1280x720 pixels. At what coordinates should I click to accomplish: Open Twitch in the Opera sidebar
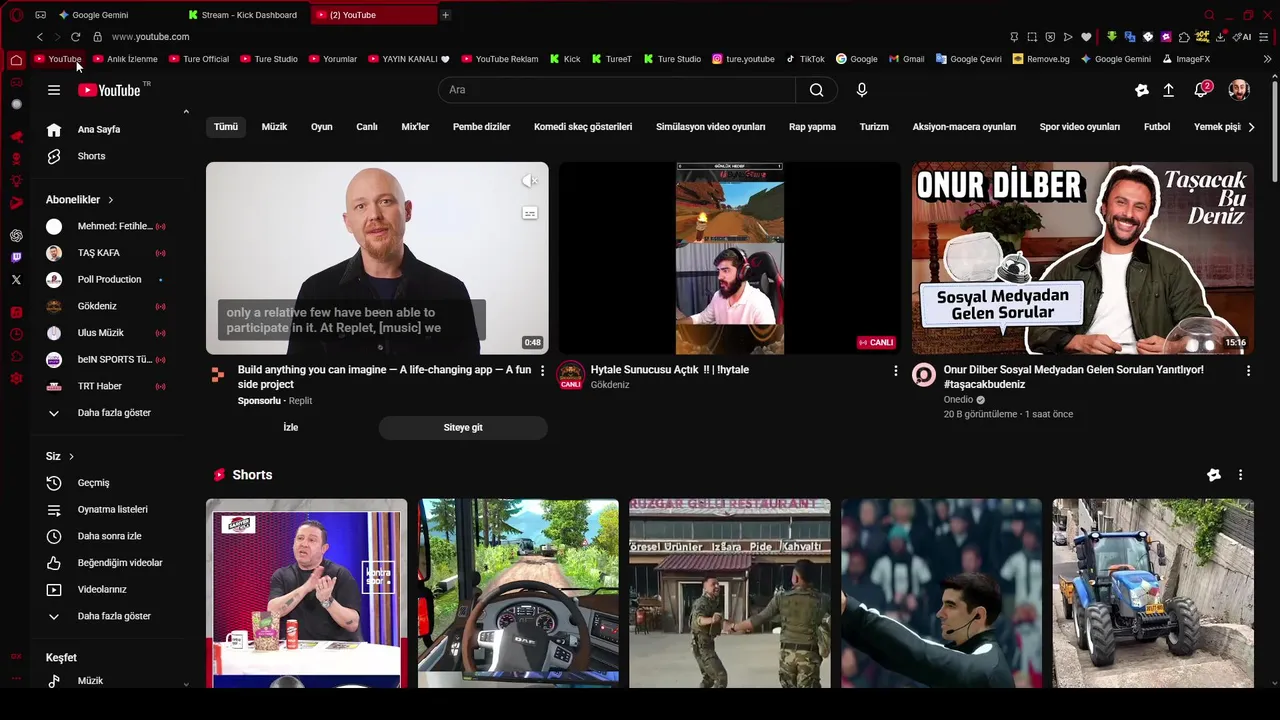coord(16,258)
